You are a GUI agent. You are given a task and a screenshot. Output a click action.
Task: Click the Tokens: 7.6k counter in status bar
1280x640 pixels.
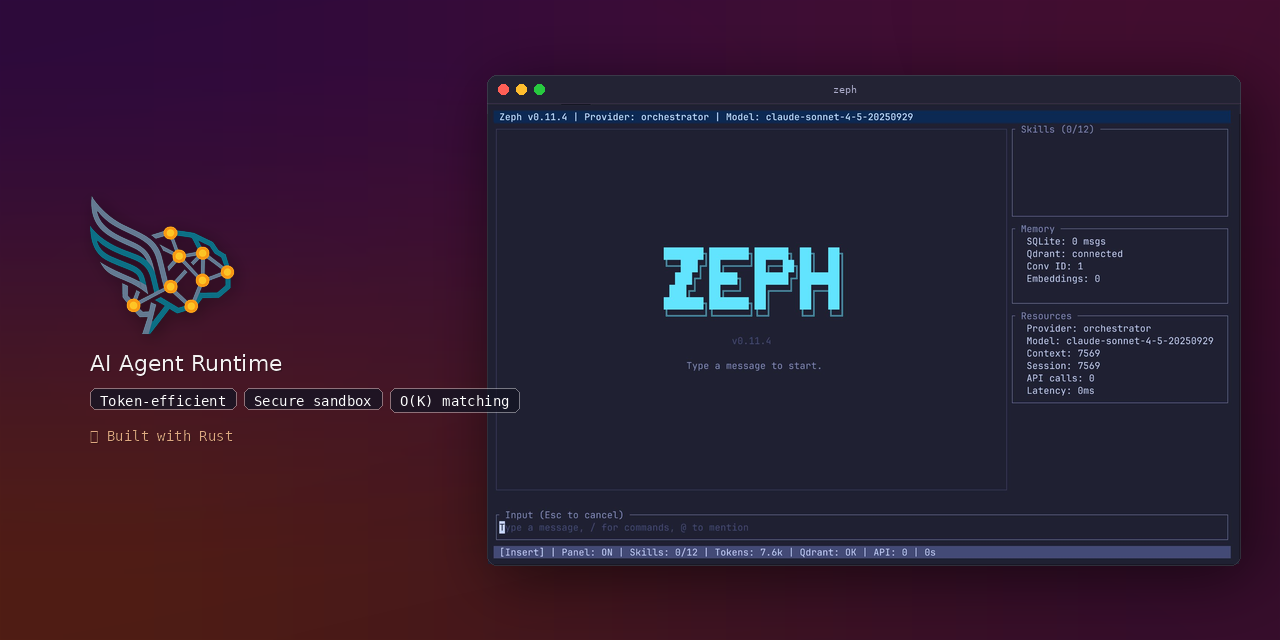click(x=749, y=551)
